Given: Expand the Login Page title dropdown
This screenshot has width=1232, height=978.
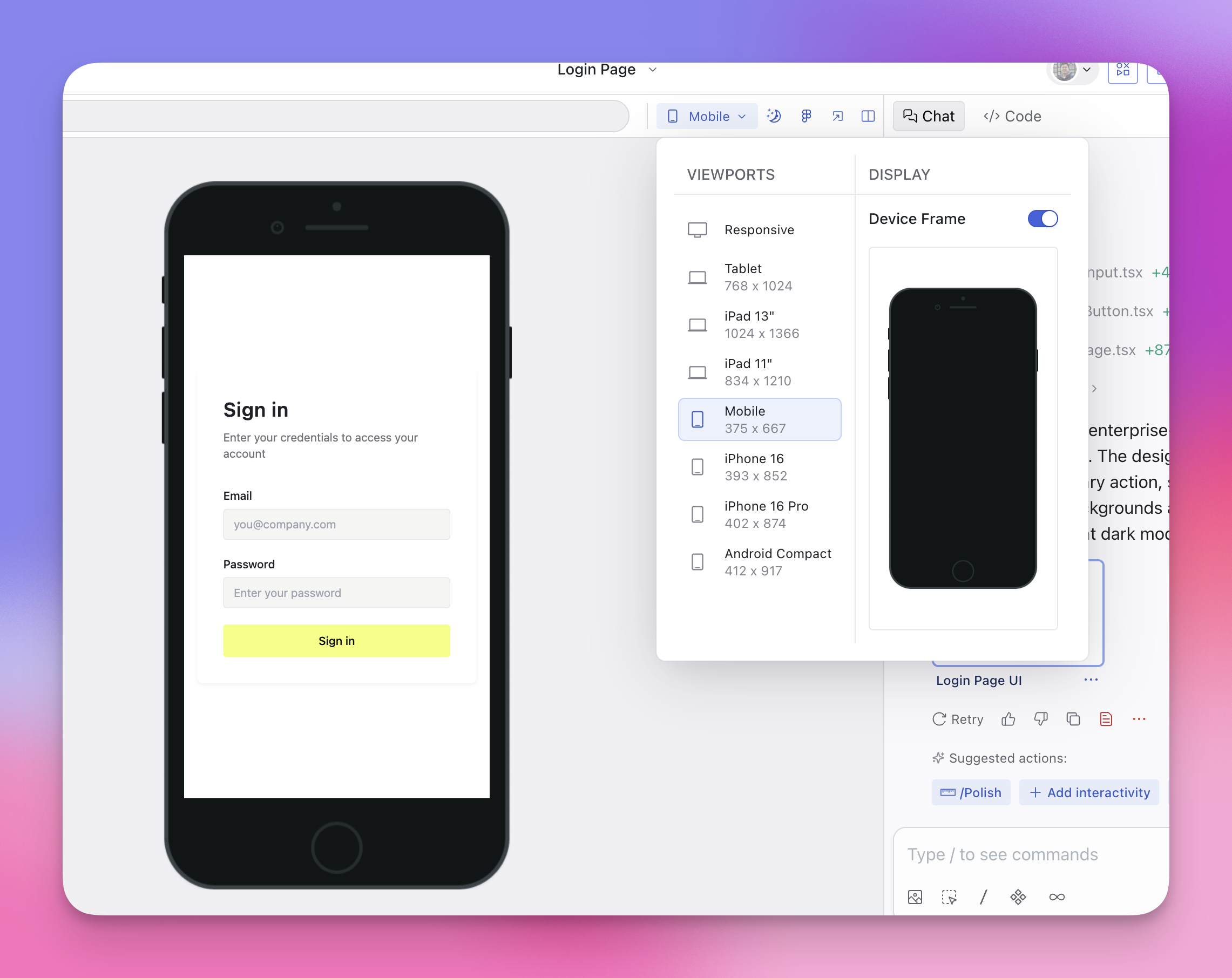Looking at the screenshot, I should pos(653,70).
